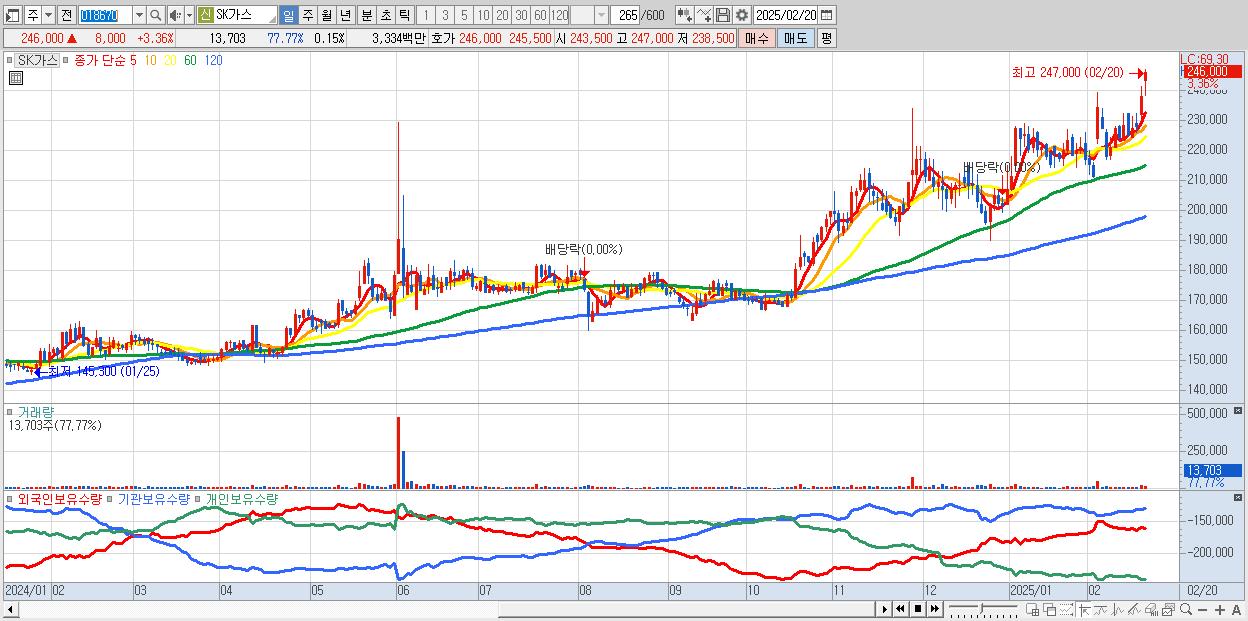
Task: Open the 주 market type dropdown arrow
Action: click(x=49, y=15)
